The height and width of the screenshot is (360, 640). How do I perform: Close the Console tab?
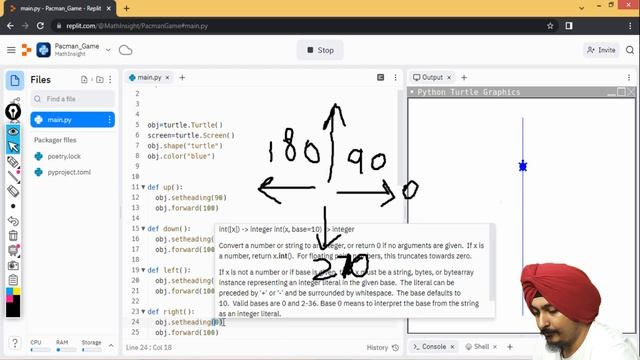[452, 347]
